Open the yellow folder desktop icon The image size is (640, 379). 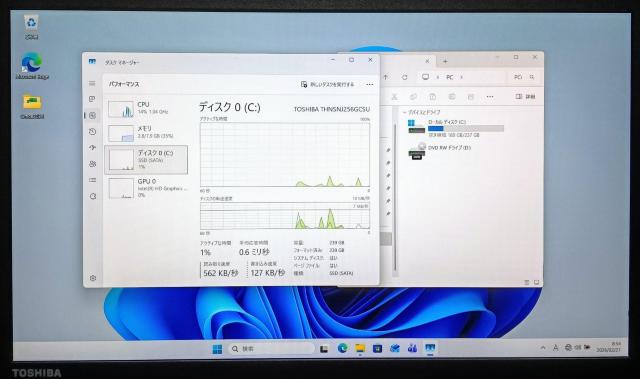coord(32,106)
